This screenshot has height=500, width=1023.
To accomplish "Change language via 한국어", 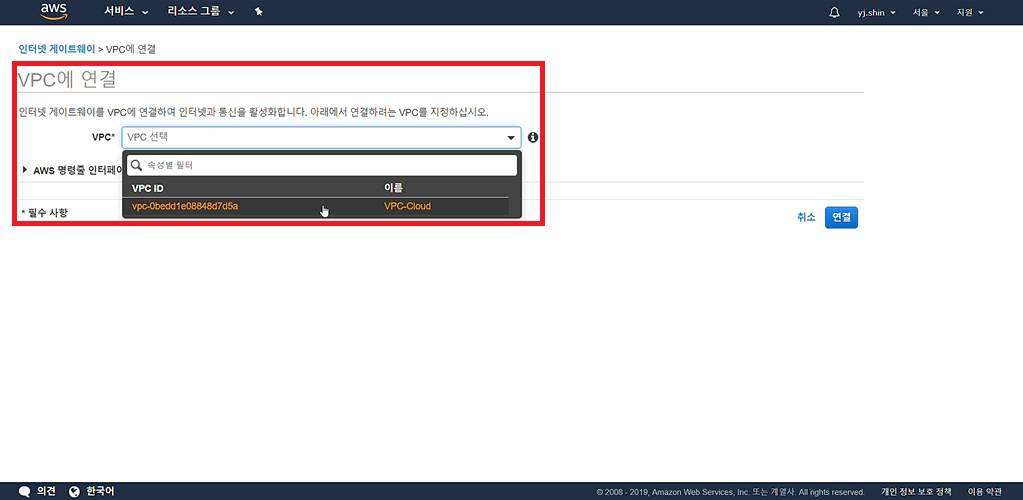I will [x=100, y=491].
